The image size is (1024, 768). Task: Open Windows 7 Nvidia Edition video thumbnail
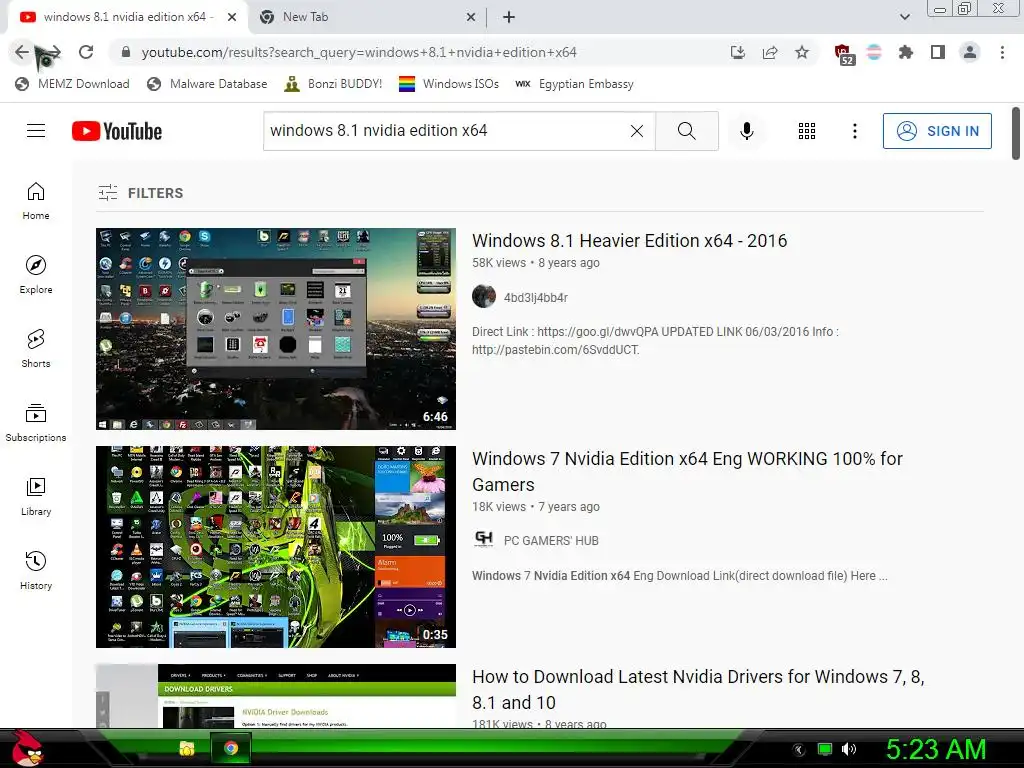click(276, 547)
